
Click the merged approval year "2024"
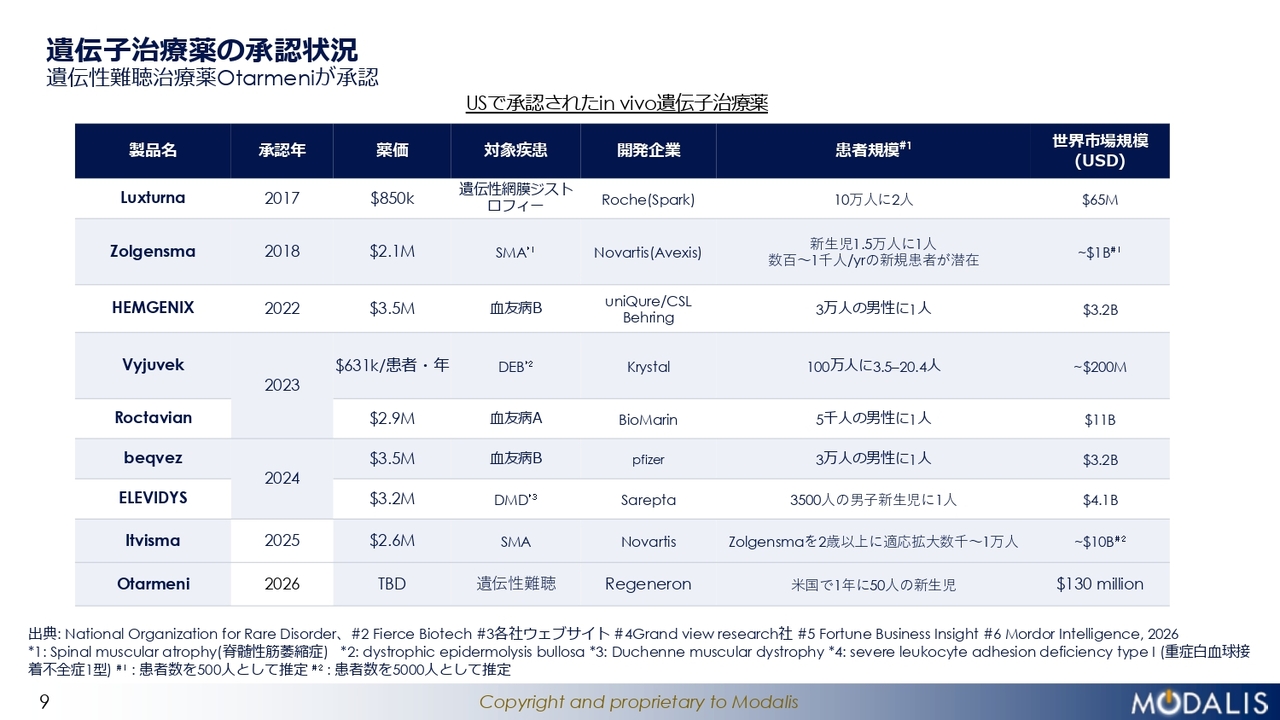[282, 479]
